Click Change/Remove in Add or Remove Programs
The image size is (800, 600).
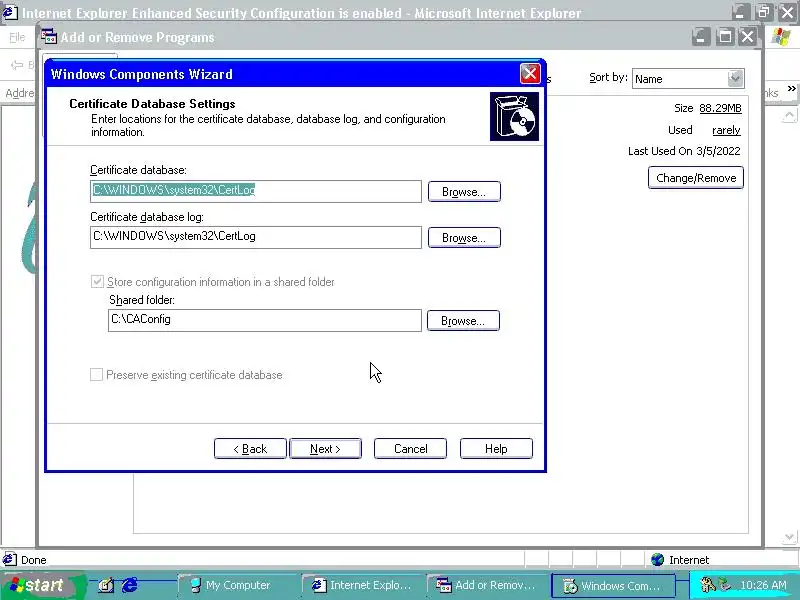(x=696, y=178)
